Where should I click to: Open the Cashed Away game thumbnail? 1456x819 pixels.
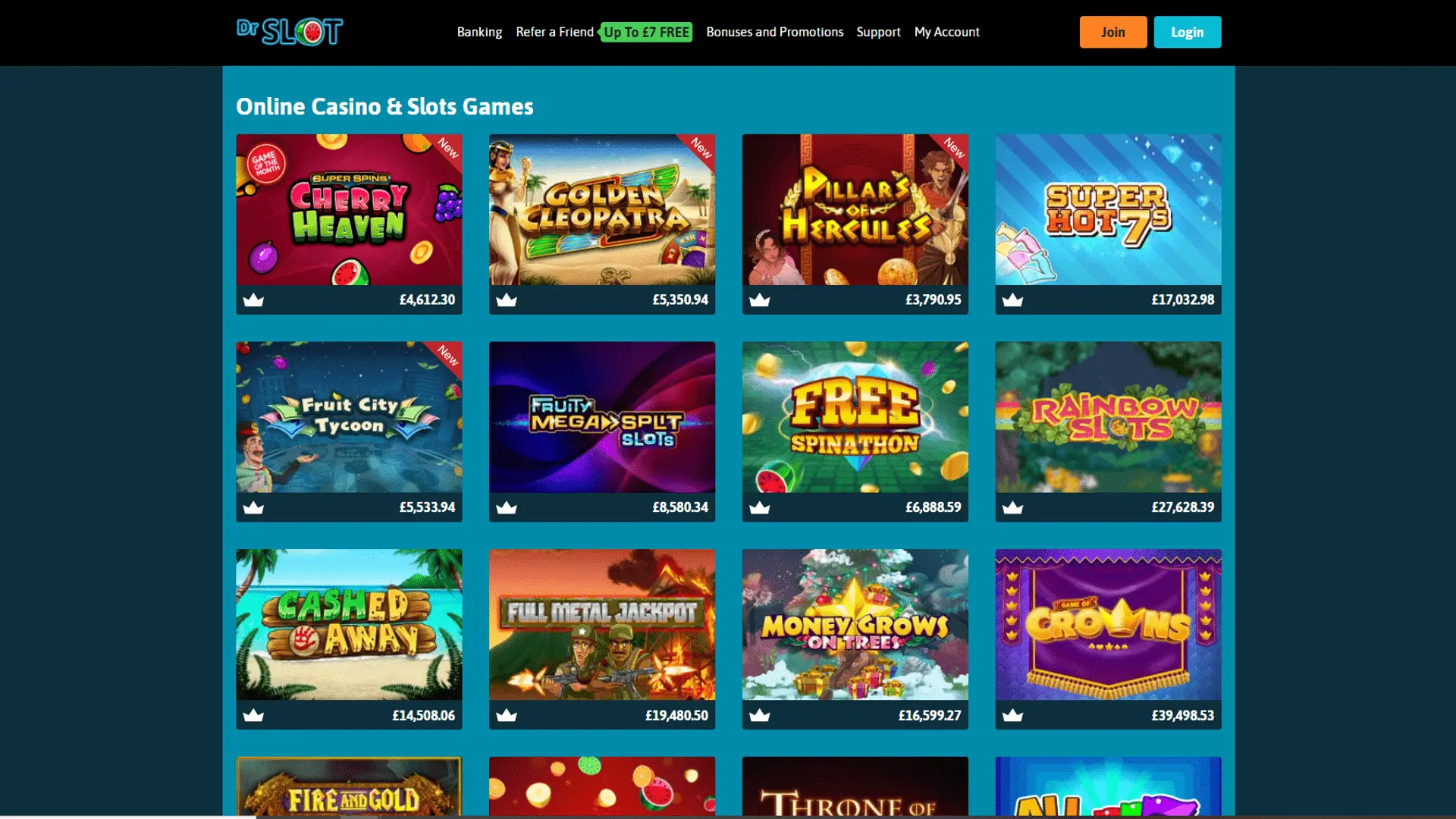click(349, 625)
